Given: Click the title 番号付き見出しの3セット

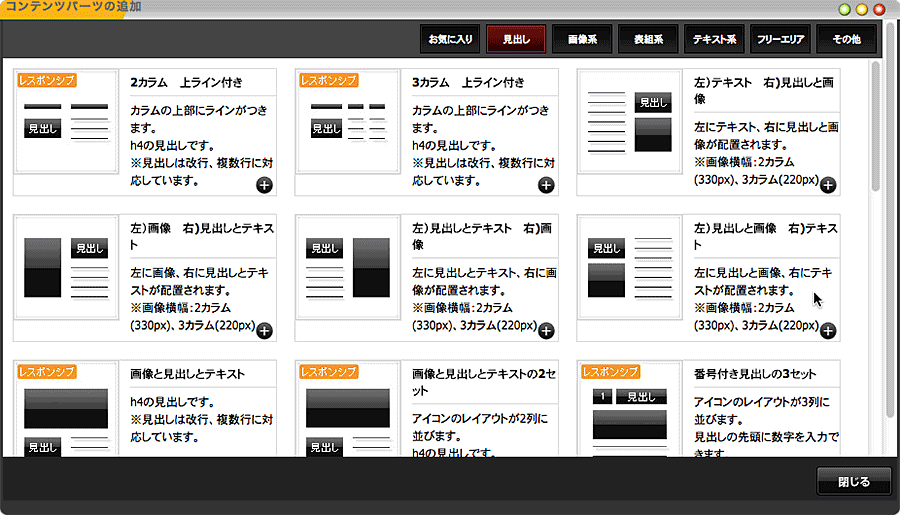Looking at the screenshot, I should [755, 374].
